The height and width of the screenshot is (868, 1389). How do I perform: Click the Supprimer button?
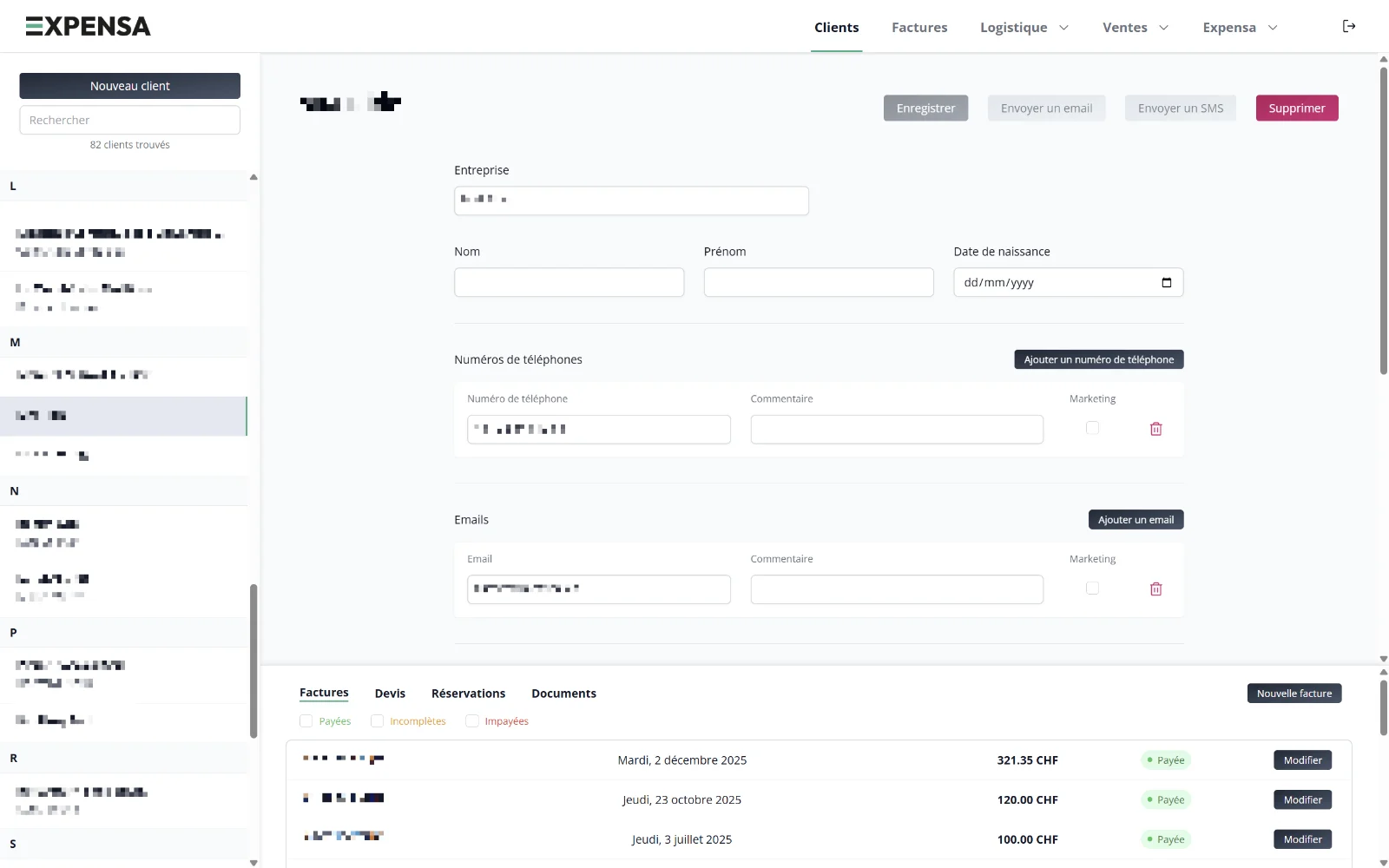[x=1296, y=108]
